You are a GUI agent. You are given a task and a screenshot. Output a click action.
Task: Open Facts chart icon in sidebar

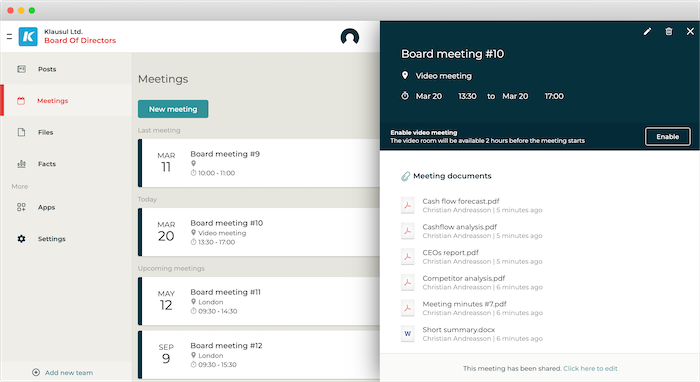coord(21,164)
